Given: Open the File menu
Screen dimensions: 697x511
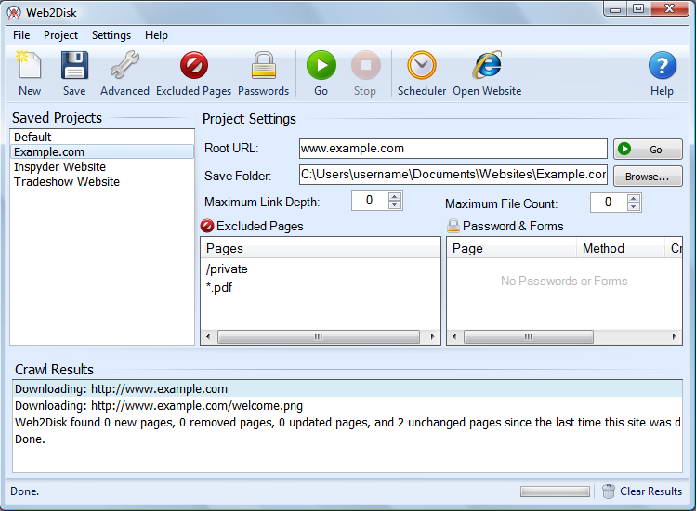Looking at the screenshot, I should pos(21,35).
